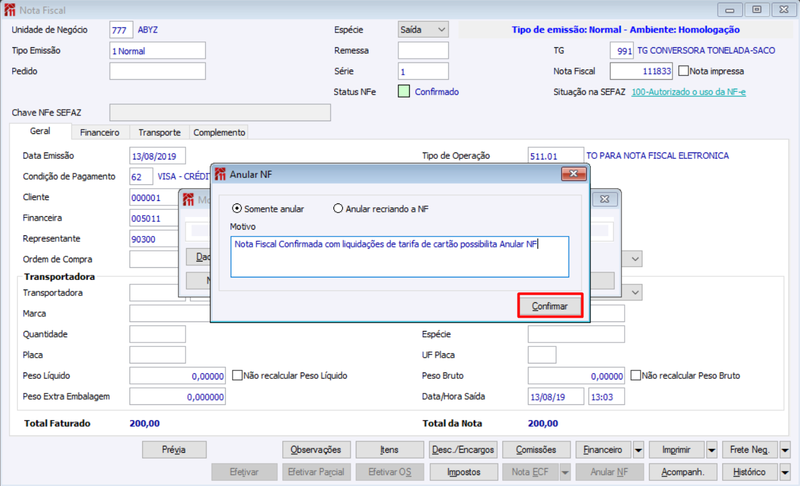The image size is (800, 486).
Task: Expand the Nota ECF dropdown arrow
Action: click(565, 472)
